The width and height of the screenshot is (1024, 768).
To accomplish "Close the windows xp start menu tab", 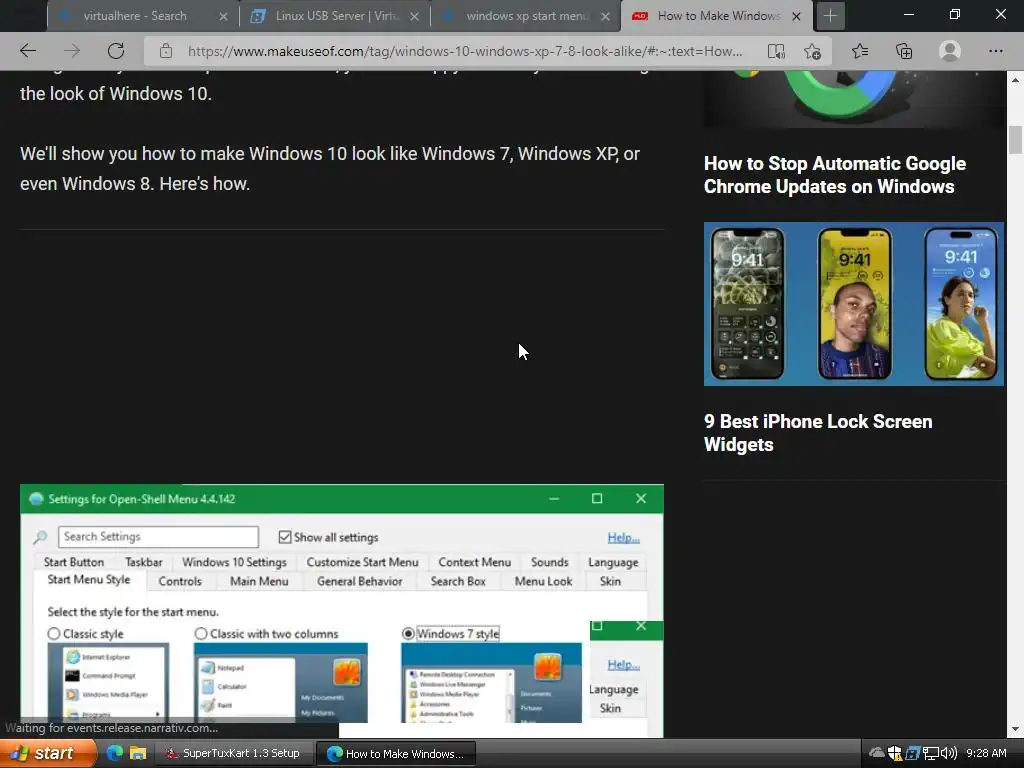I will pos(605,16).
